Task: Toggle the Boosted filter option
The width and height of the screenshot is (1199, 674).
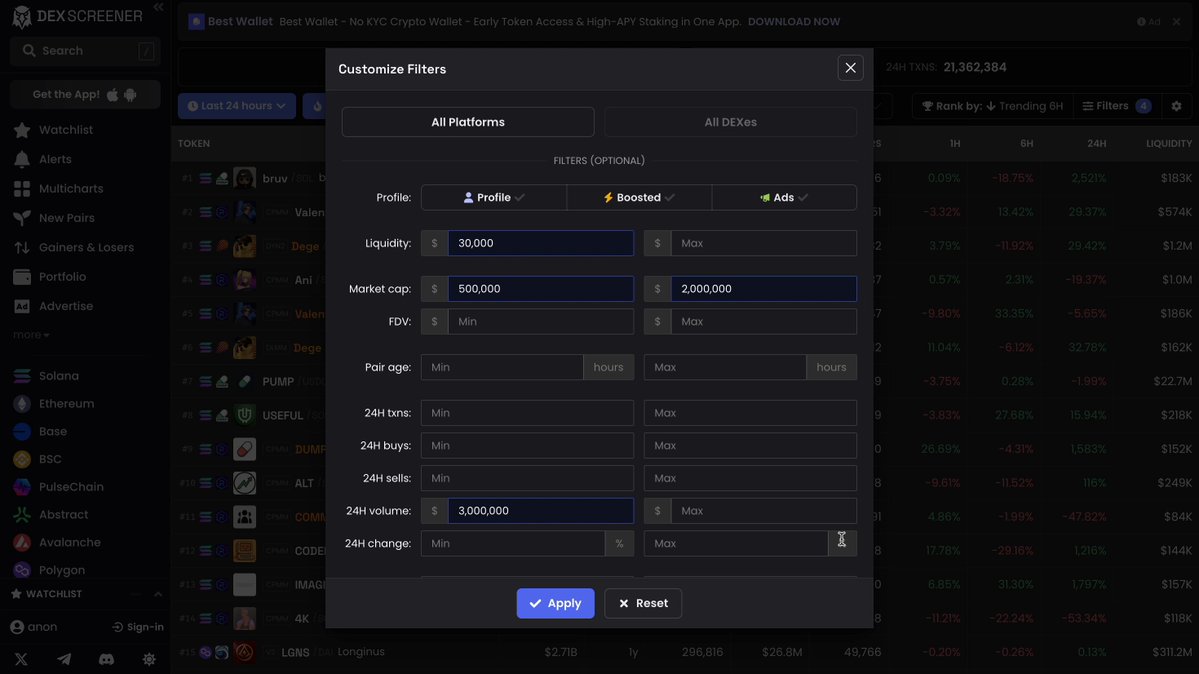Action: (639, 197)
